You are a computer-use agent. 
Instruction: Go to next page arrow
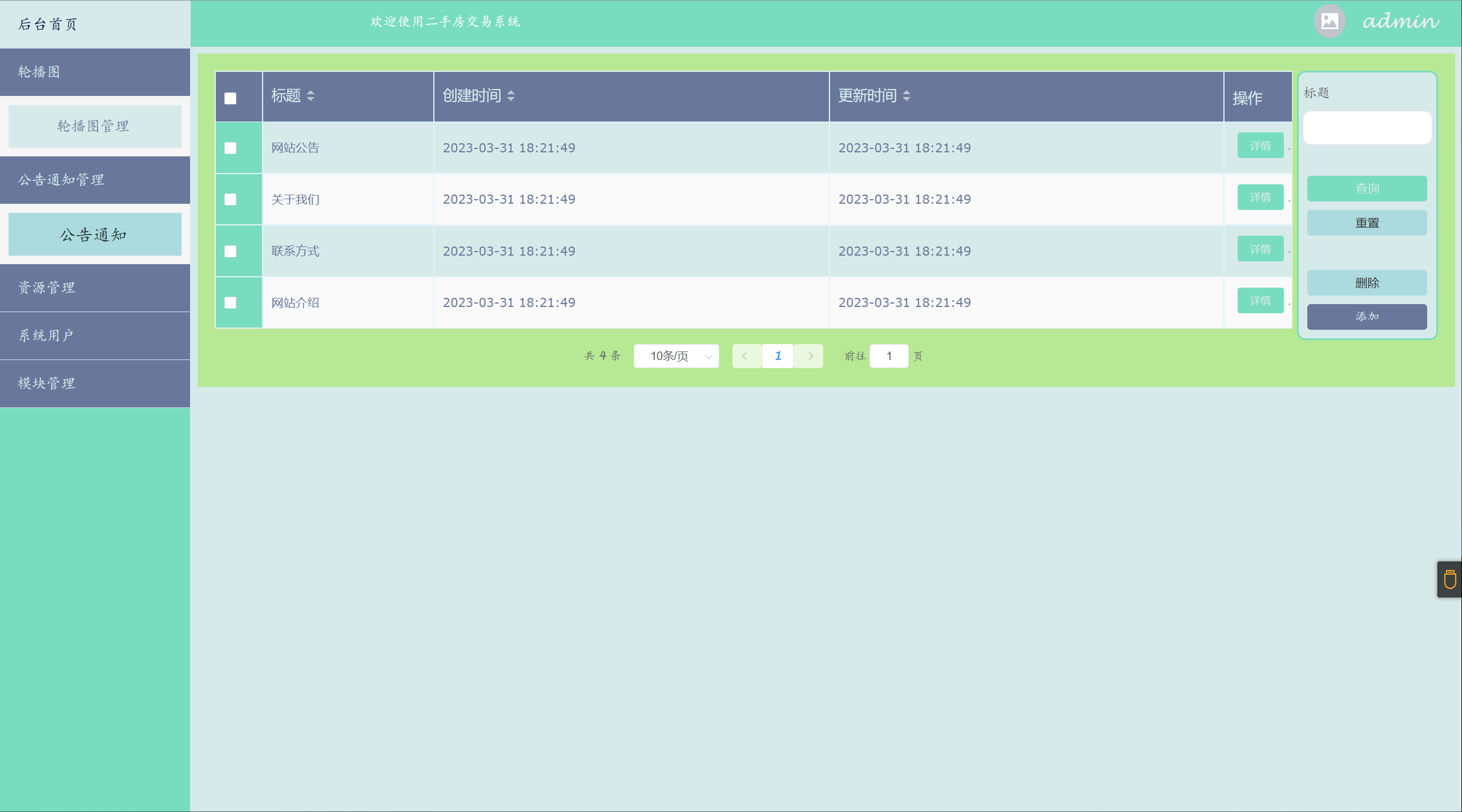coord(810,356)
